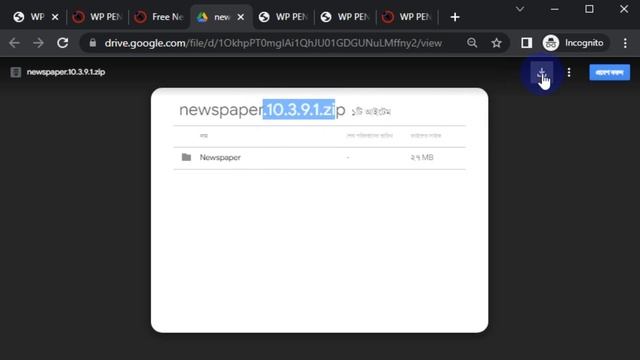Click the zoom magnifier icon in the address bar

[472, 43]
